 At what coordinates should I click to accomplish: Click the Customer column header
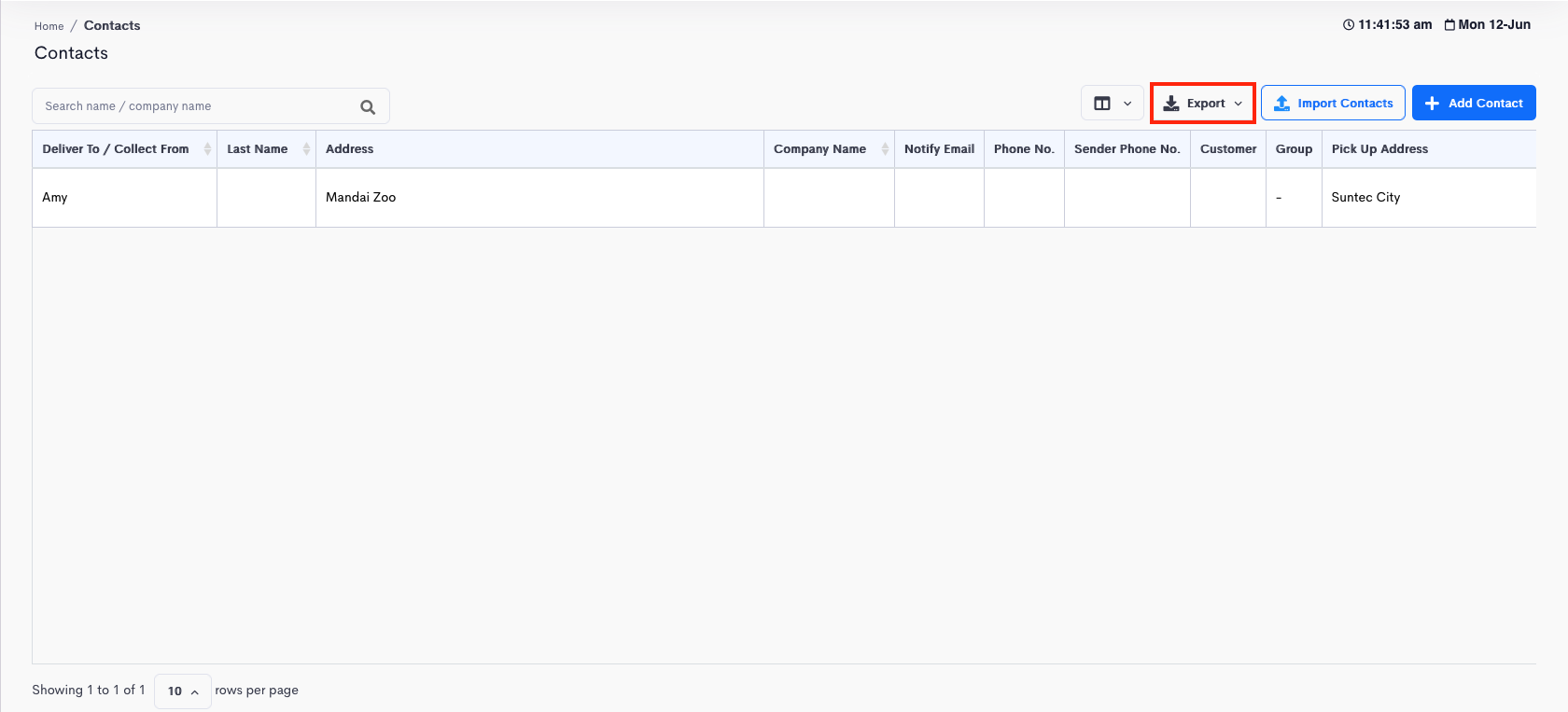pyautogui.click(x=1228, y=149)
